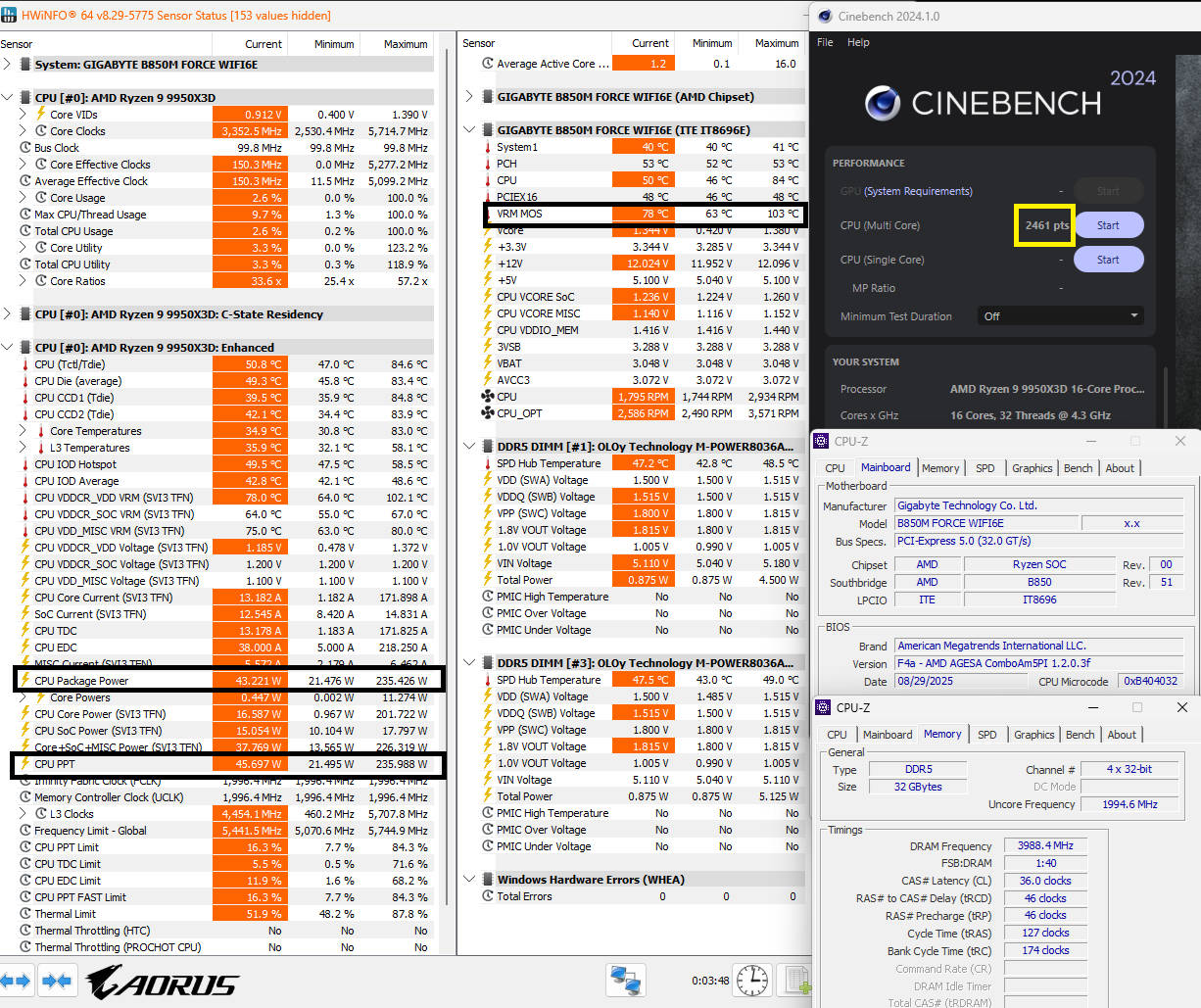The width and height of the screenshot is (1201, 1008).
Task: Click the title icon of the CPU-Z Mainboard window
Action: (823, 441)
